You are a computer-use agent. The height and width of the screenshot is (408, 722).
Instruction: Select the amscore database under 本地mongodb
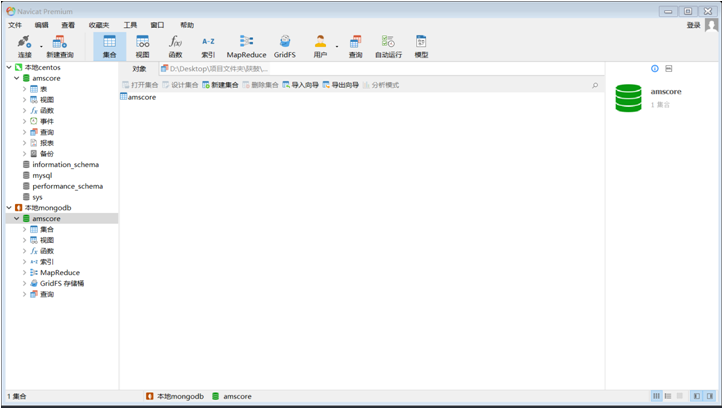(46, 219)
